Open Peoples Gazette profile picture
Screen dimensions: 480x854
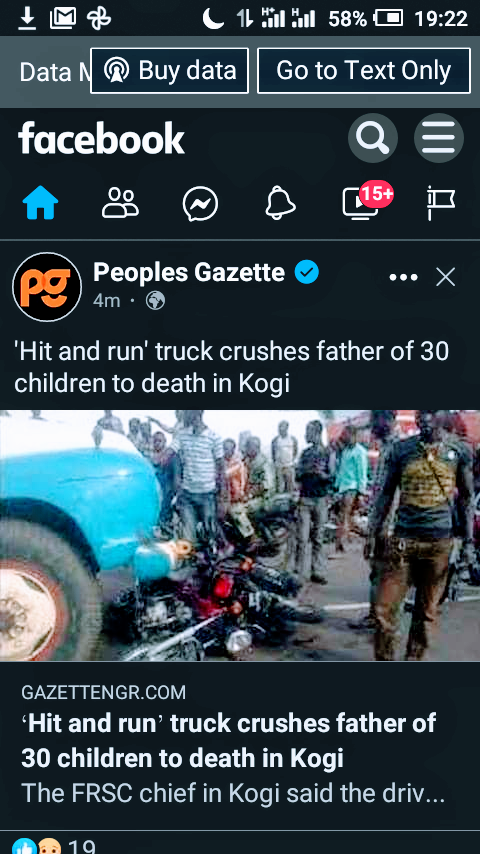(47, 286)
